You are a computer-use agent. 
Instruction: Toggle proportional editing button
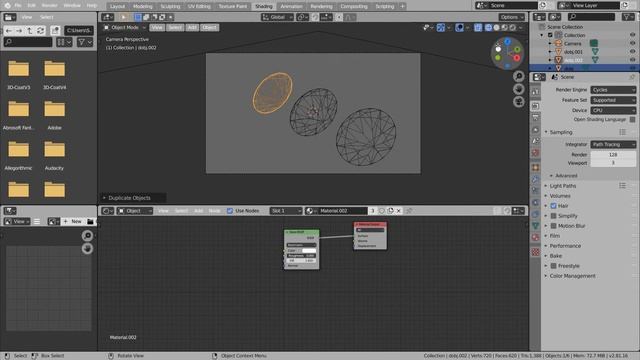click(x=339, y=17)
